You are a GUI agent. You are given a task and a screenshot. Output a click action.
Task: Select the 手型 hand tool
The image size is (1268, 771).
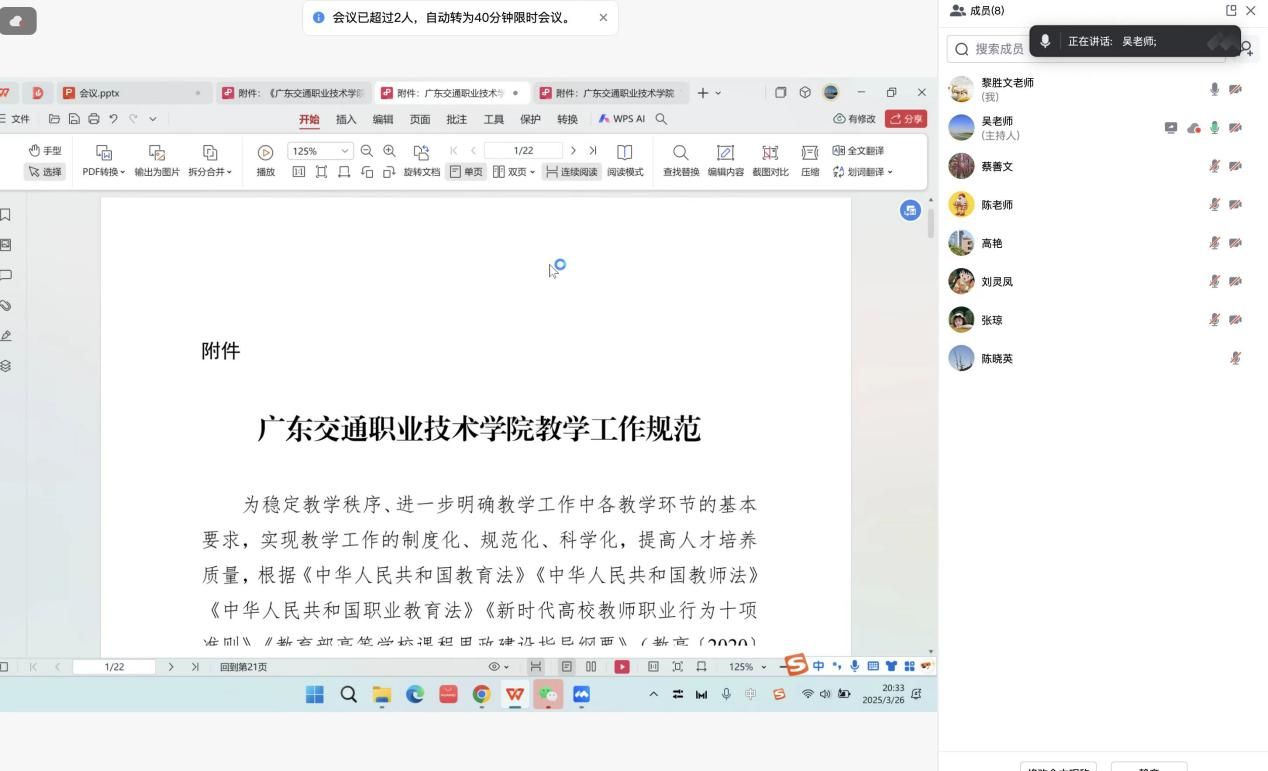coord(45,151)
